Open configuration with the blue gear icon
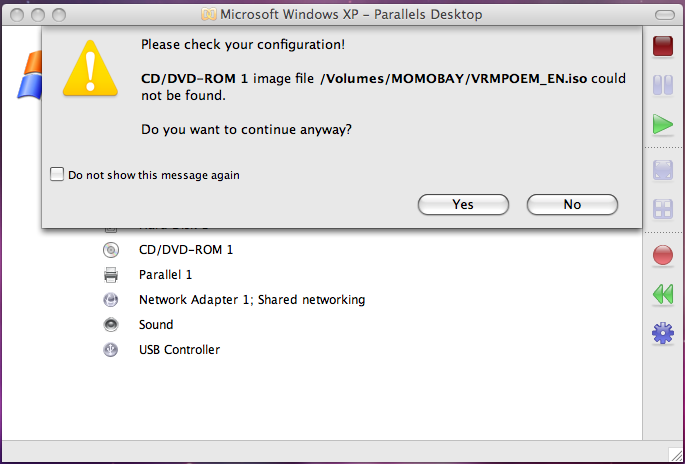Screen dimensions: 685x464 pos(662,333)
